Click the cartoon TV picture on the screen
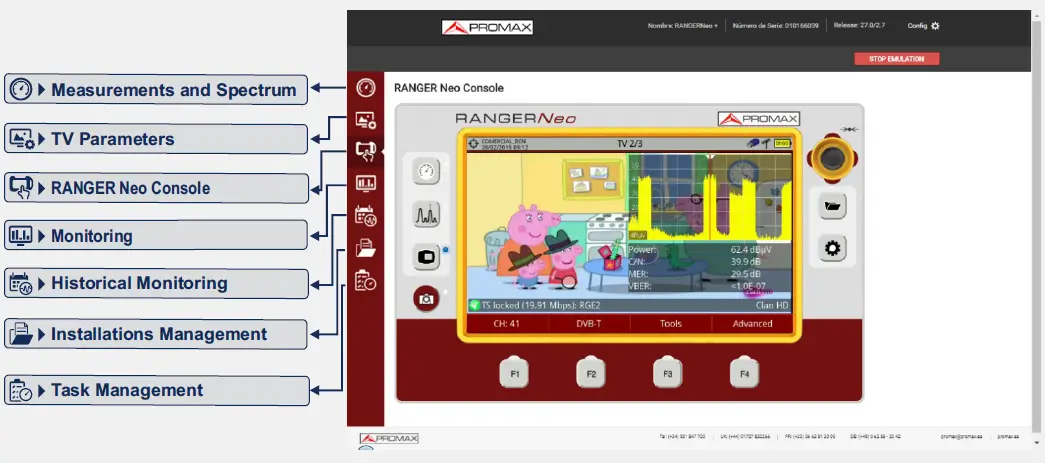The height and width of the screenshot is (463, 1045). 546,227
